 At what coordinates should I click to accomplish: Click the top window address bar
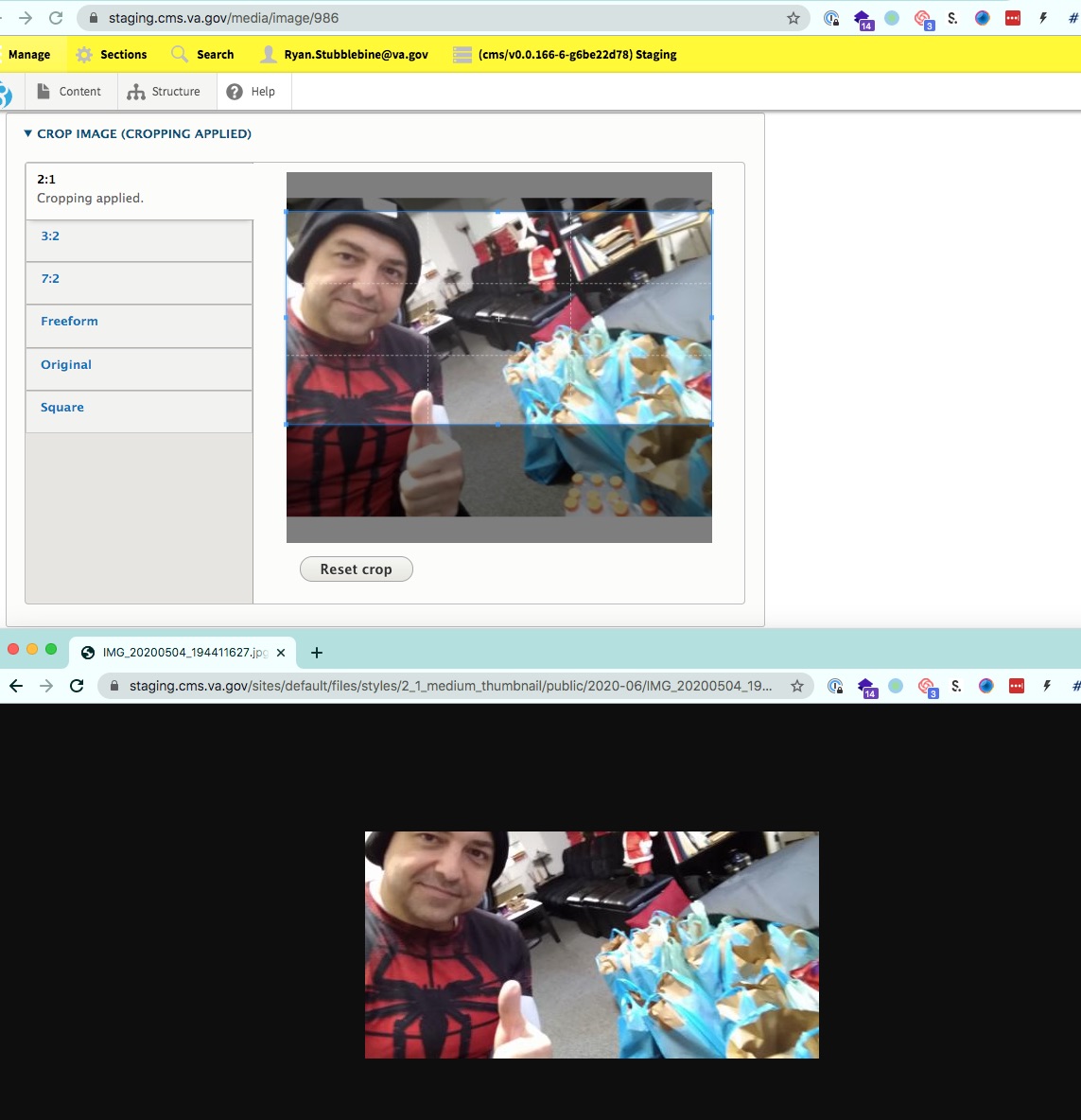click(443, 18)
